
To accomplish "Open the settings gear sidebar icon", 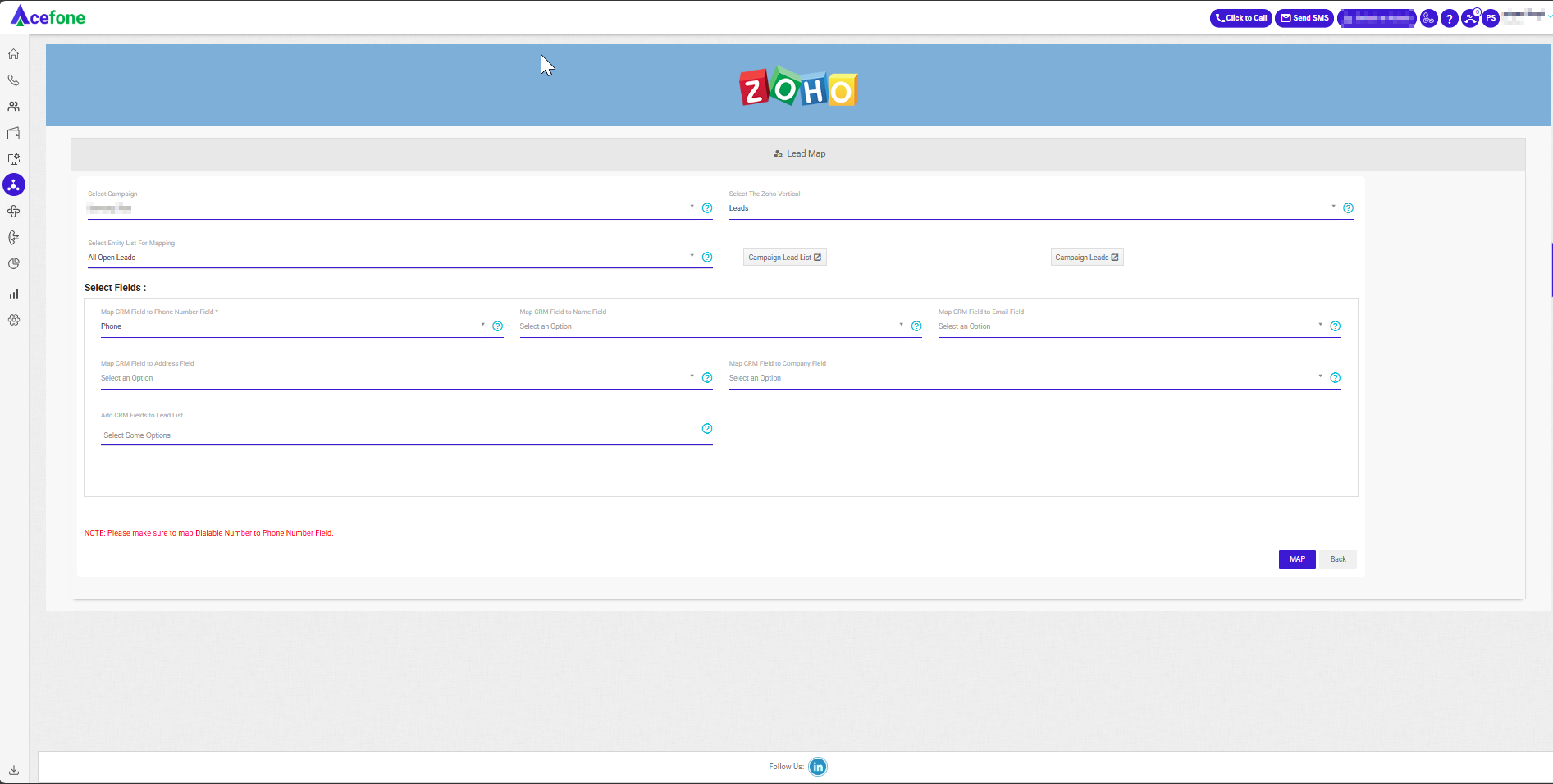I will [14, 320].
